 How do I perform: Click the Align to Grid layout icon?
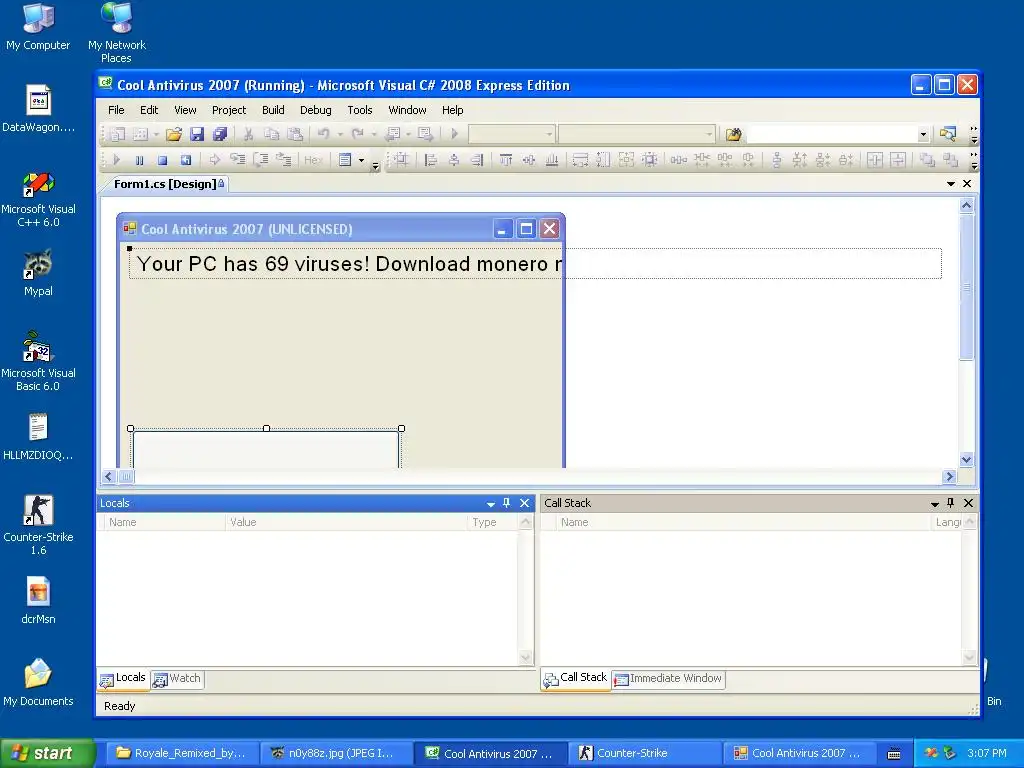(401, 159)
